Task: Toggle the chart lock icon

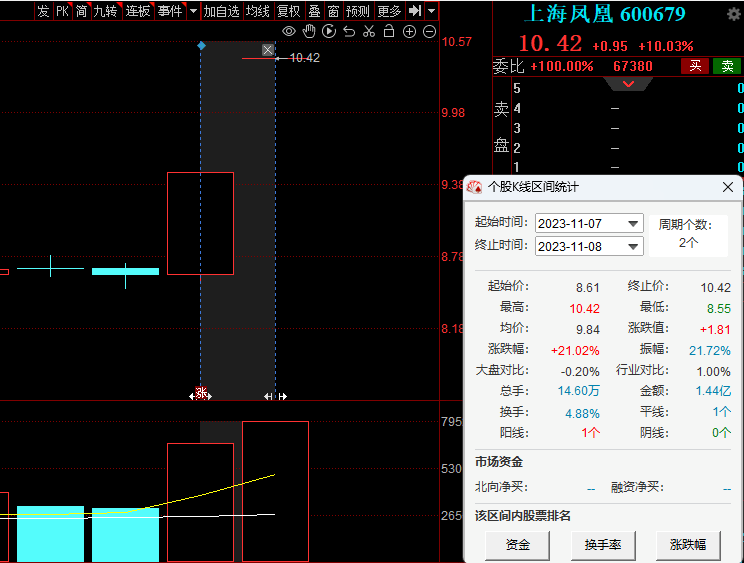Action: (x=389, y=31)
